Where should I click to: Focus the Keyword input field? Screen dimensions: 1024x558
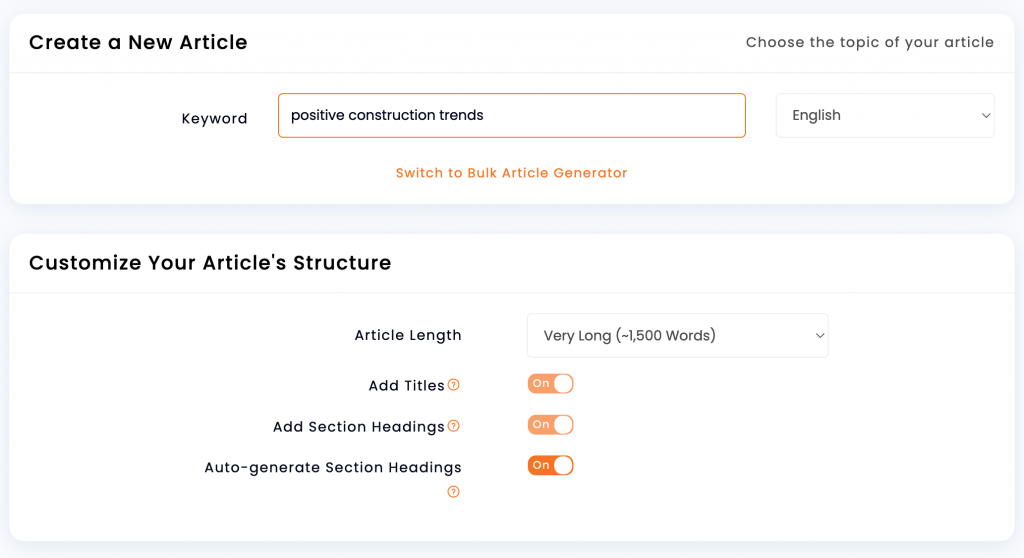tap(511, 116)
